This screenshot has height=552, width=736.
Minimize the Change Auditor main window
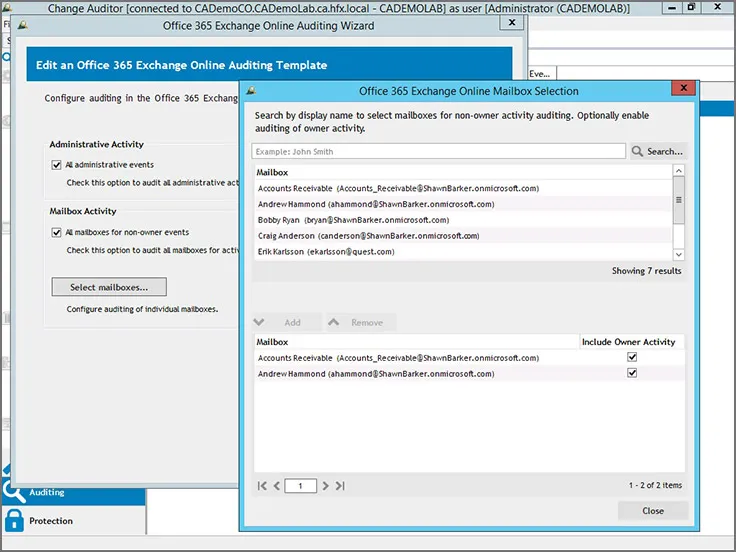click(x=672, y=8)
